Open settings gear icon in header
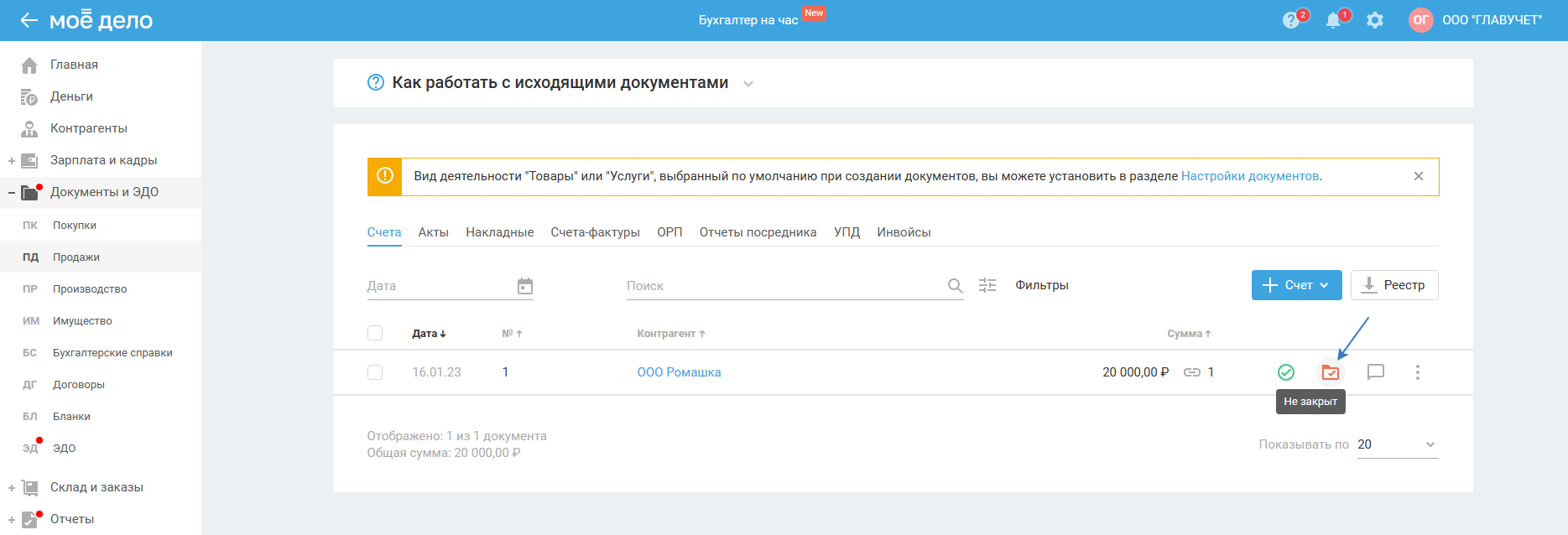1568x535 pixels. click(1374, 20)
